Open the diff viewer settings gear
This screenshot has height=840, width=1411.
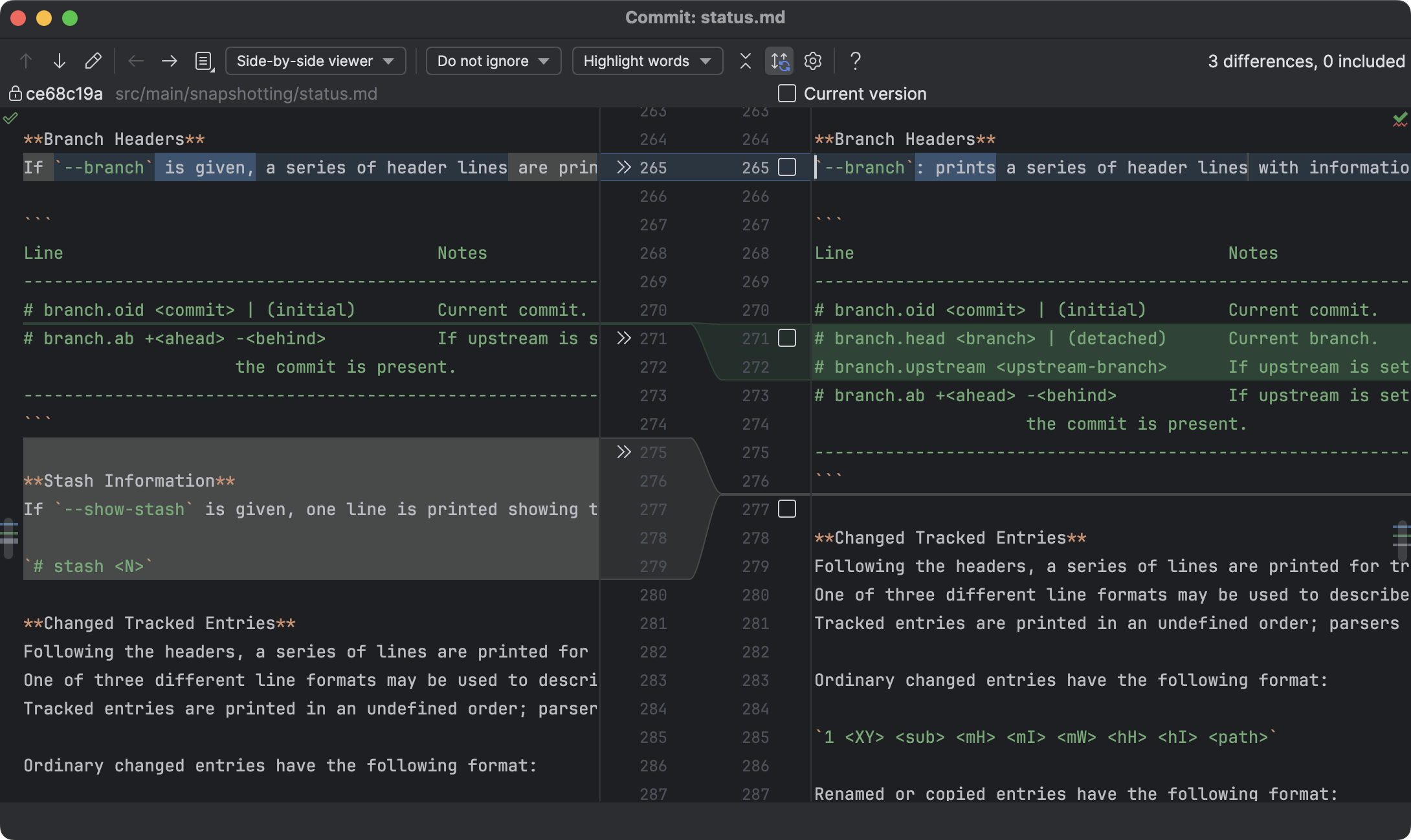pyautogui.click(x=813, y=61)
